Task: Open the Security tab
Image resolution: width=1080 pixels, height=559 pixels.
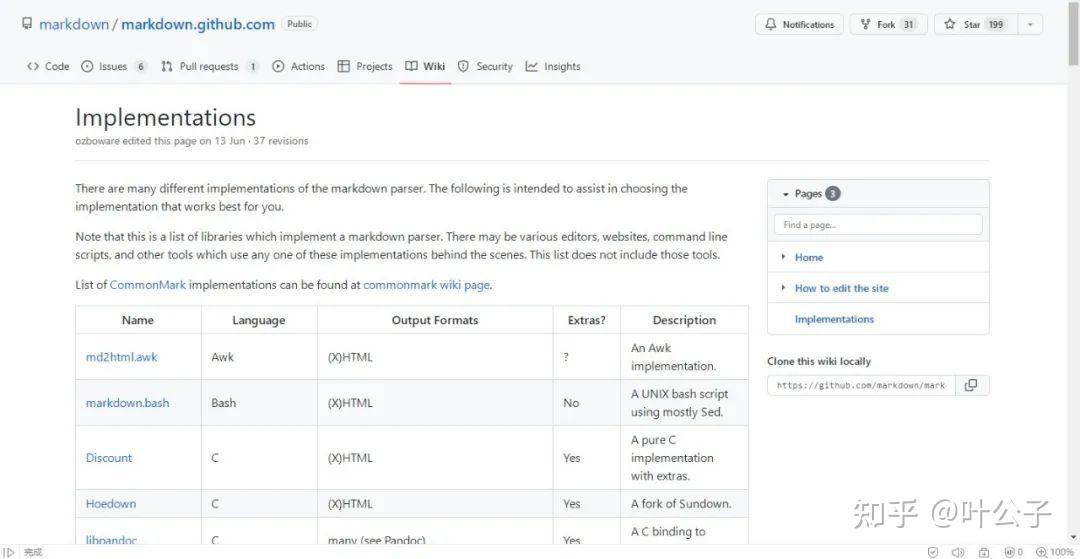Action: point(486,66)
